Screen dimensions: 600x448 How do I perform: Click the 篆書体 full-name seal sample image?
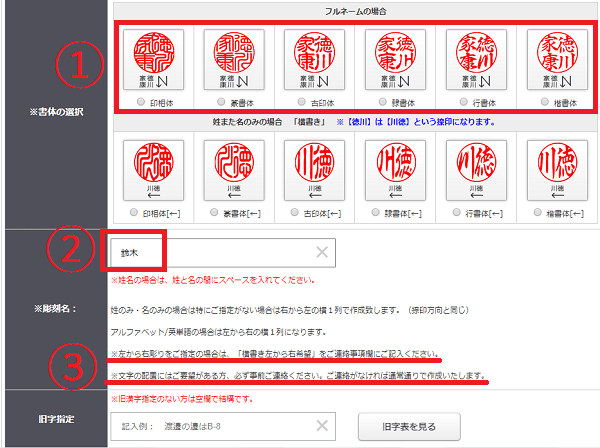tap(234, 60)
